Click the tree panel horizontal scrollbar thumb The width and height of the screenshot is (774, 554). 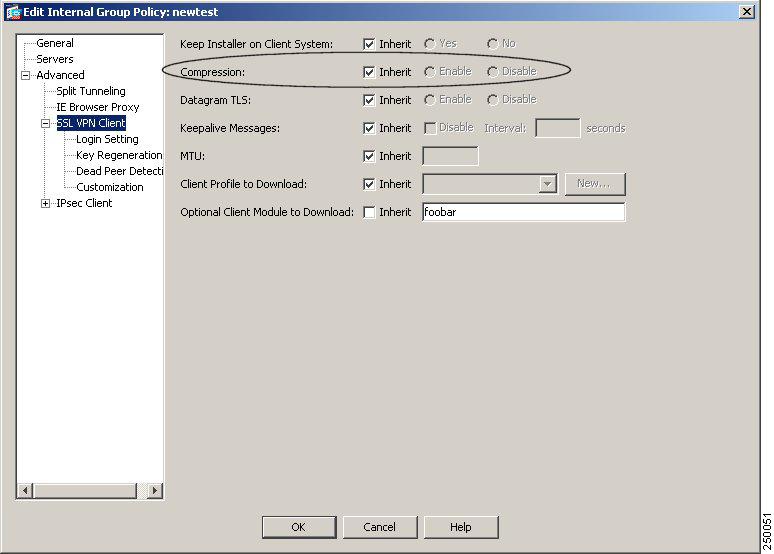(x=84, y=491)
